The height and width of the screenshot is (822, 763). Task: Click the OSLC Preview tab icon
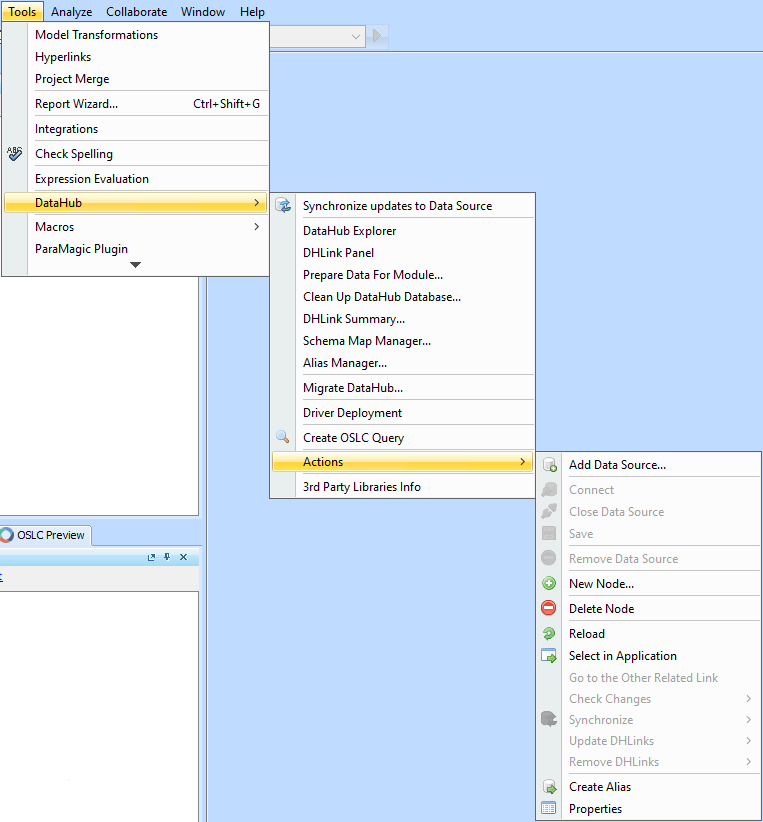click(7, 535)
